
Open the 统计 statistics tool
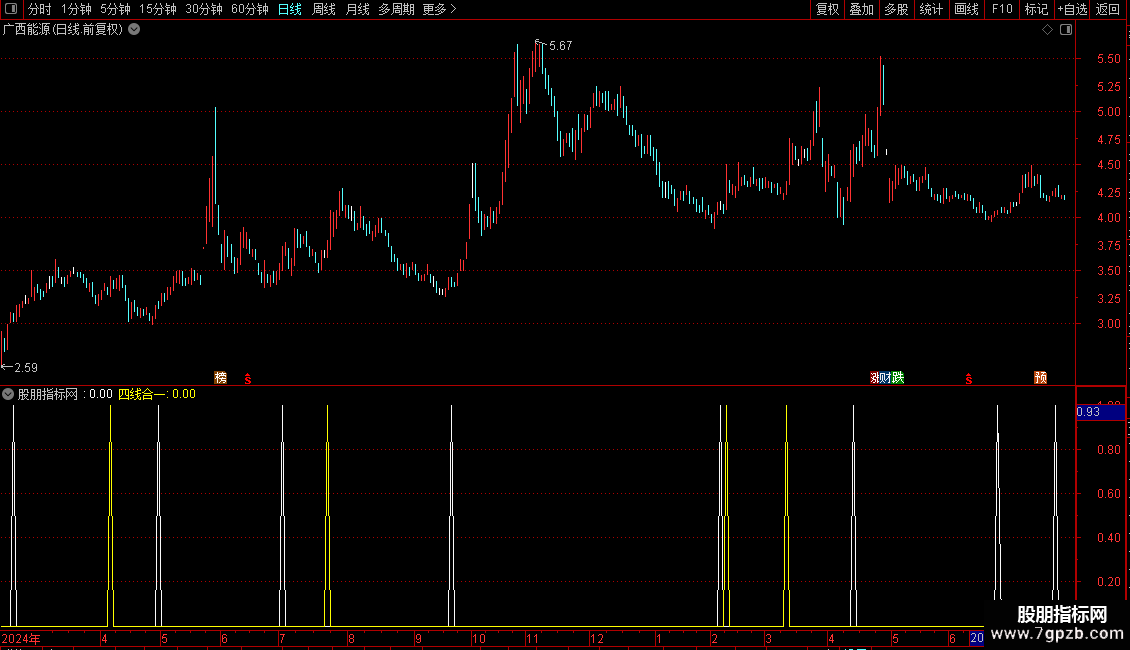pyautogui.click(x=930, y=9)
